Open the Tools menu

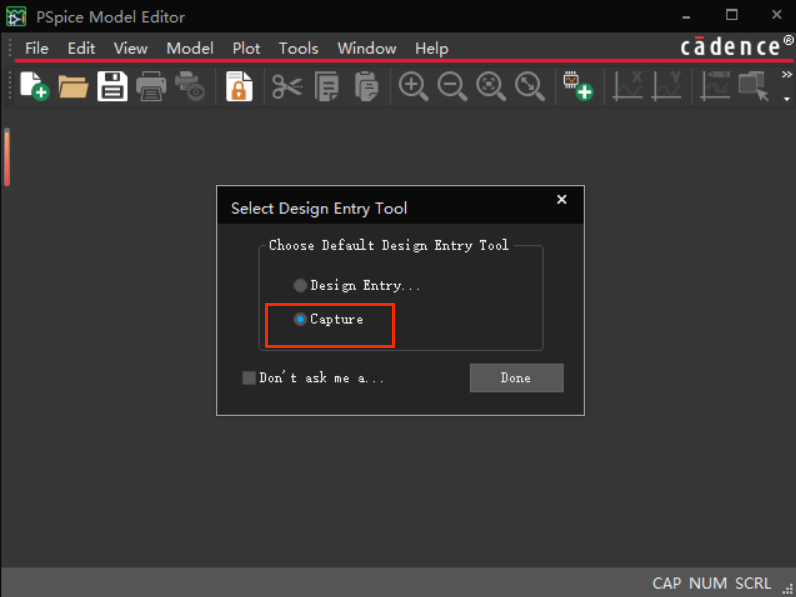tap(298, 49)
